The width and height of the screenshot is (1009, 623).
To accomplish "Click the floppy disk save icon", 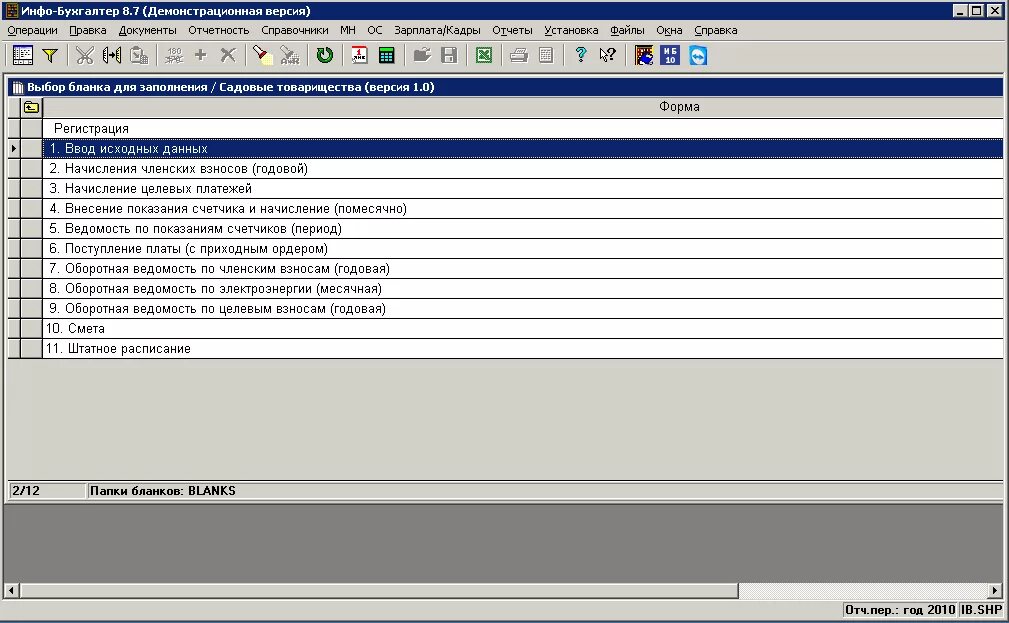I will coord(449,55).
